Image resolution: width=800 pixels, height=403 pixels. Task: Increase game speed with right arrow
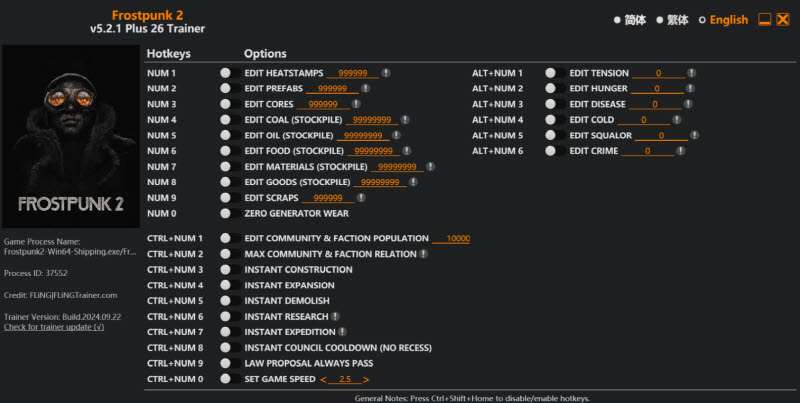point(366,380)
